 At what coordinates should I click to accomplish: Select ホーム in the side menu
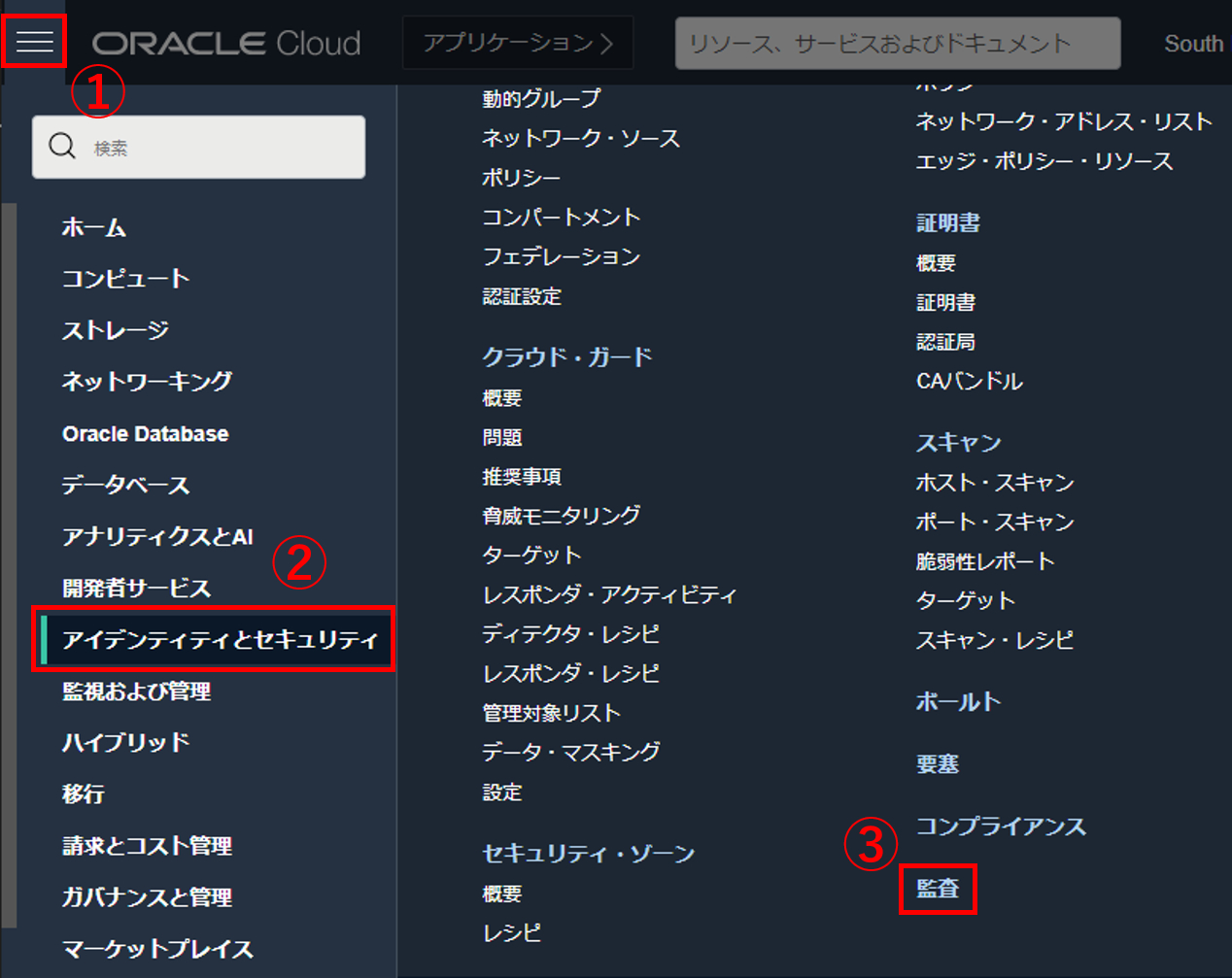94,227
